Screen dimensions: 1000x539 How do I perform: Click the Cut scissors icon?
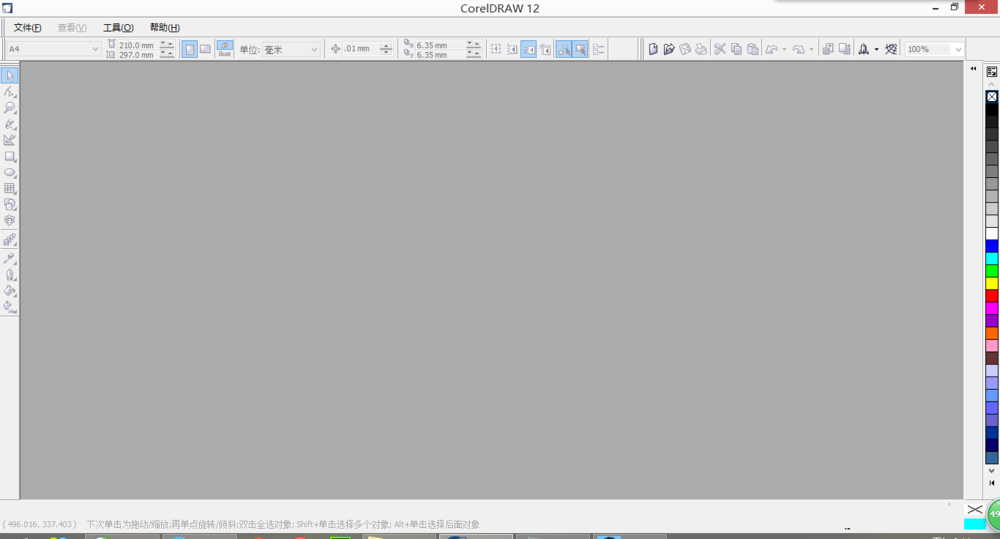click(x=719, y=49)
